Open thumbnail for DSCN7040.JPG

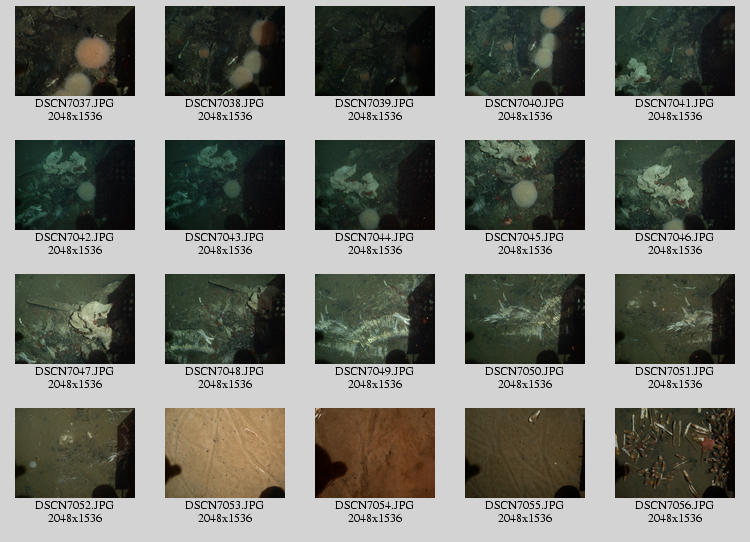click(525, 51)
